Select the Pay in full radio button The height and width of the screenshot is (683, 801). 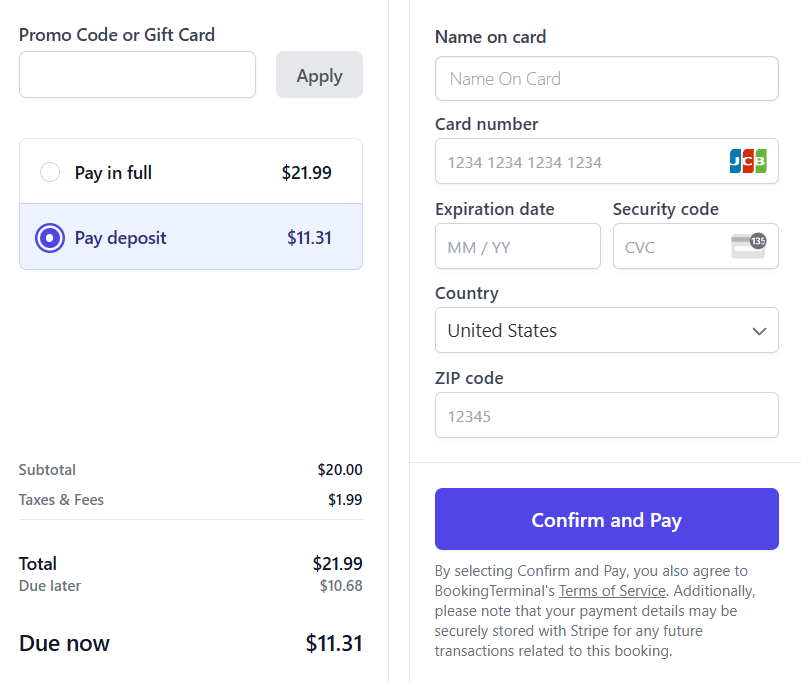coord(50,172)
